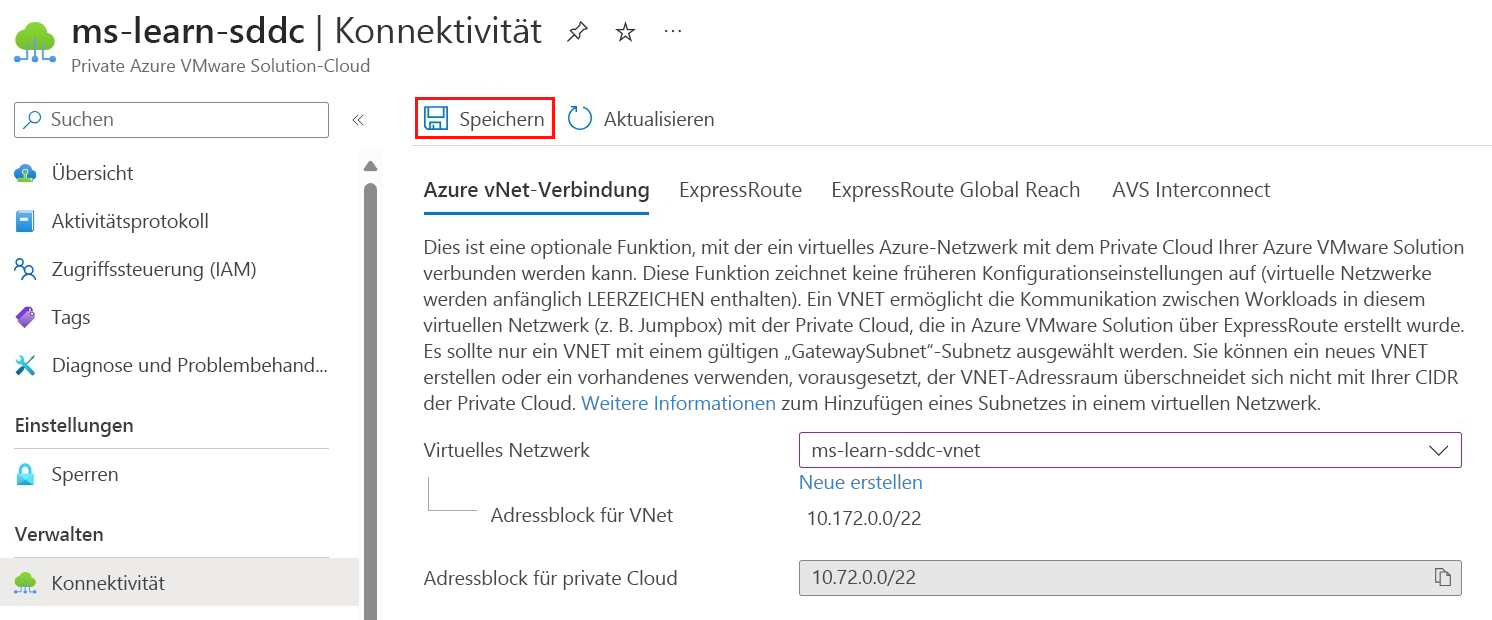Image resolution: width=1492 pixels, height=620 pixels.
Task: Click inside the Suchen search field
Action: tap(170, 119)
